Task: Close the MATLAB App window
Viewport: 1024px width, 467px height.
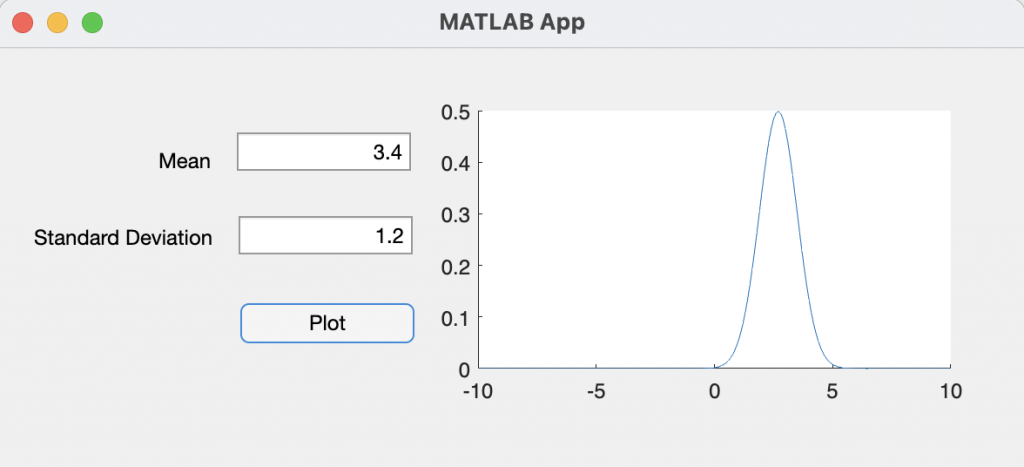Action: pos(23,22)
